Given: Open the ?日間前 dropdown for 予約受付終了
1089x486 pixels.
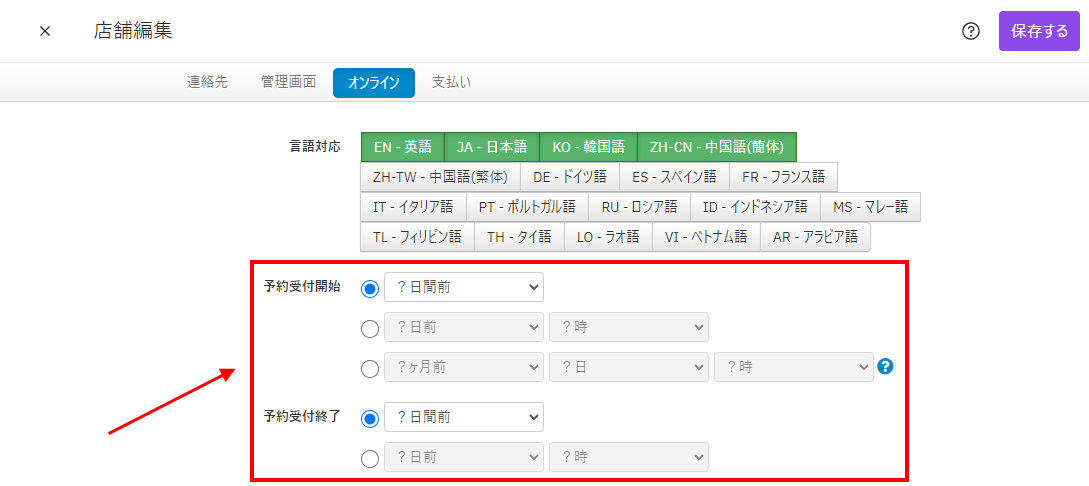Looking at the screenshot, I should pos(463,417).
